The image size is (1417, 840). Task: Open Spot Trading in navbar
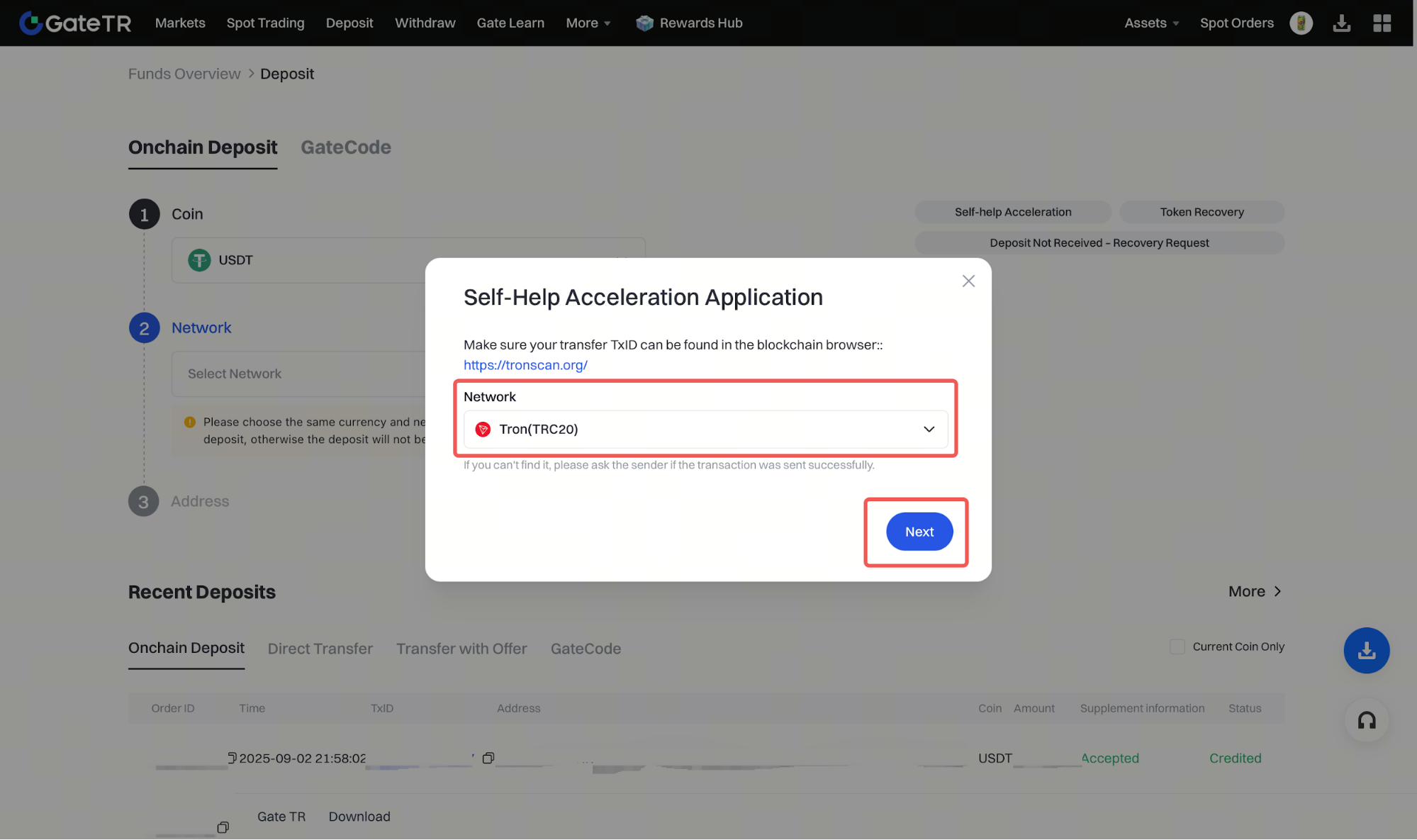point(265,23)
